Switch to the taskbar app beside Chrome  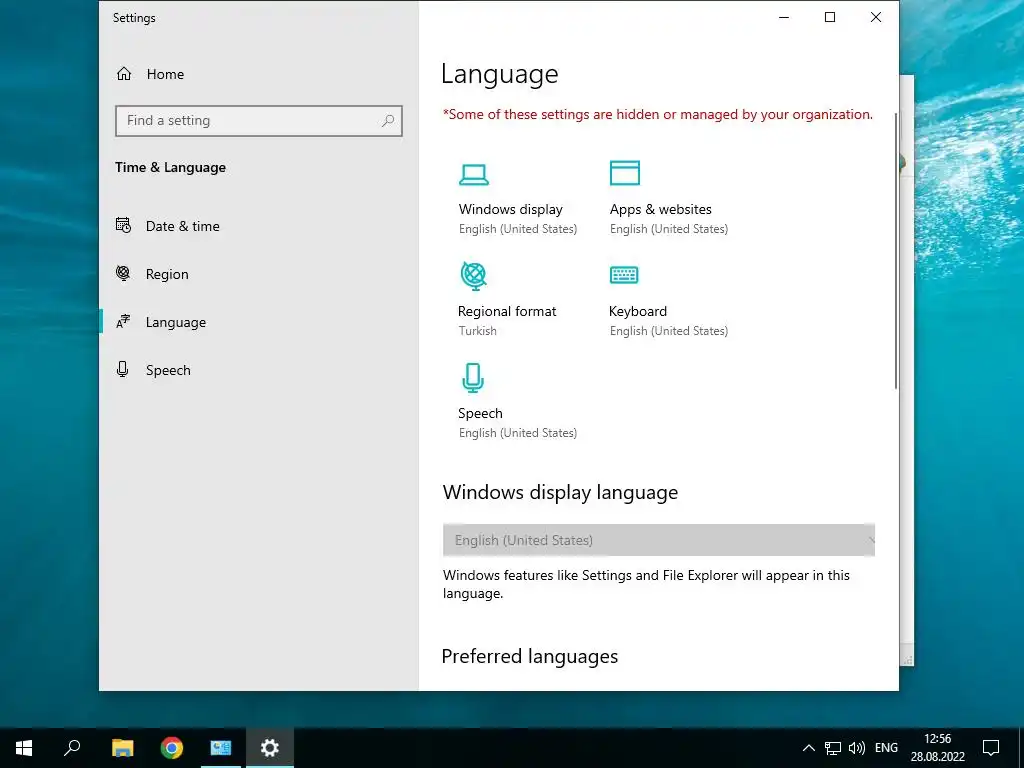pyautogui.click(x=221, y=748)
